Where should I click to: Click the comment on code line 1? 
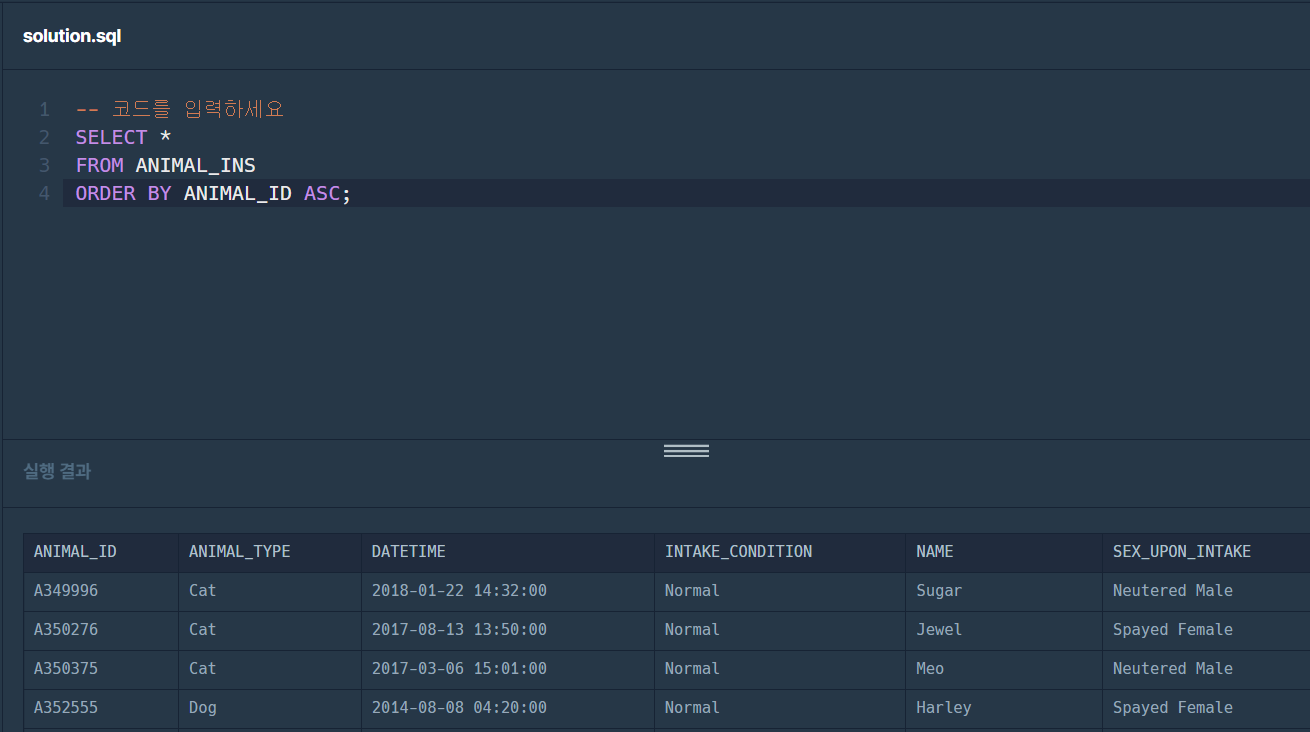[x=180, y=109]
